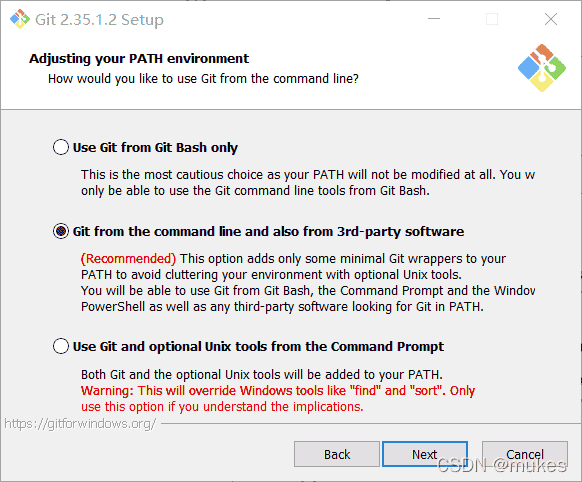Click the "Adjusting your PATH environment" heading

pyautogui.click(x=139, y=59)
